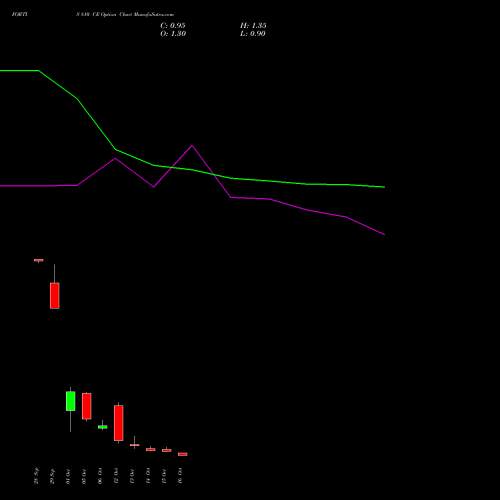This screenshot has width=500, height=500.
Task: Click the high value H: 1.35
Action: [253, 26]
